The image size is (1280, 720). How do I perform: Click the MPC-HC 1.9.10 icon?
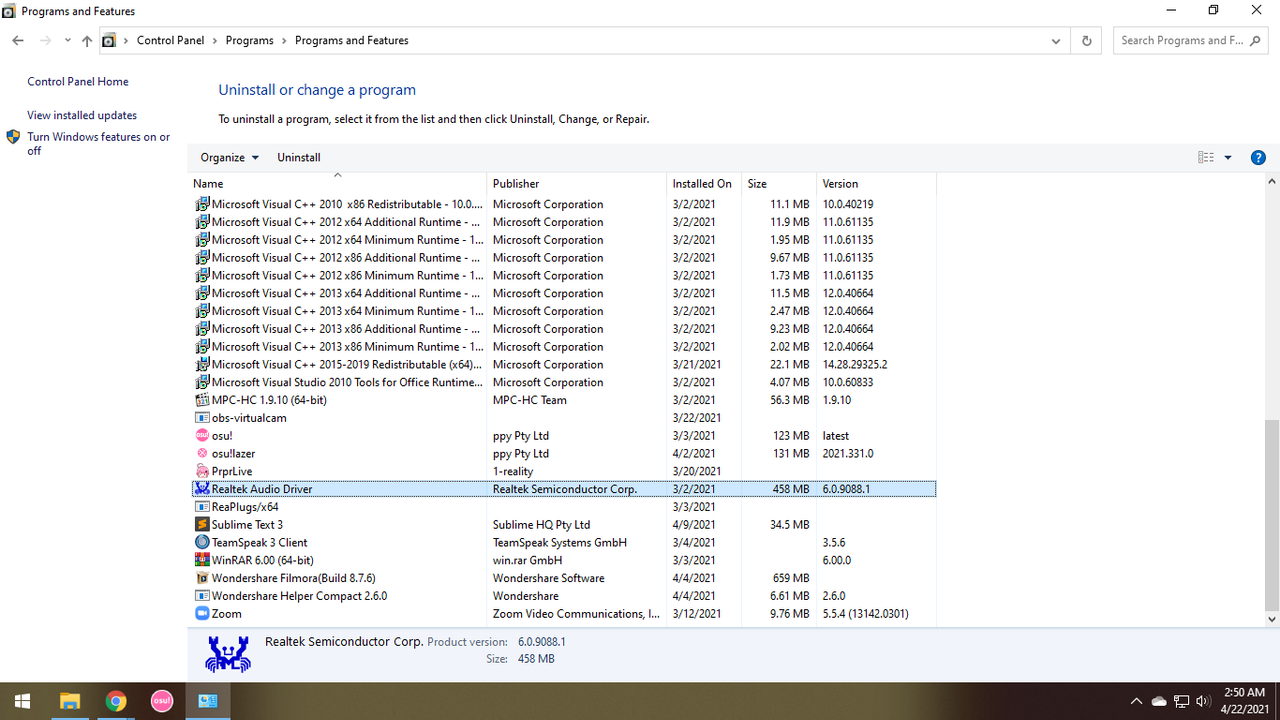coord(202,400)
